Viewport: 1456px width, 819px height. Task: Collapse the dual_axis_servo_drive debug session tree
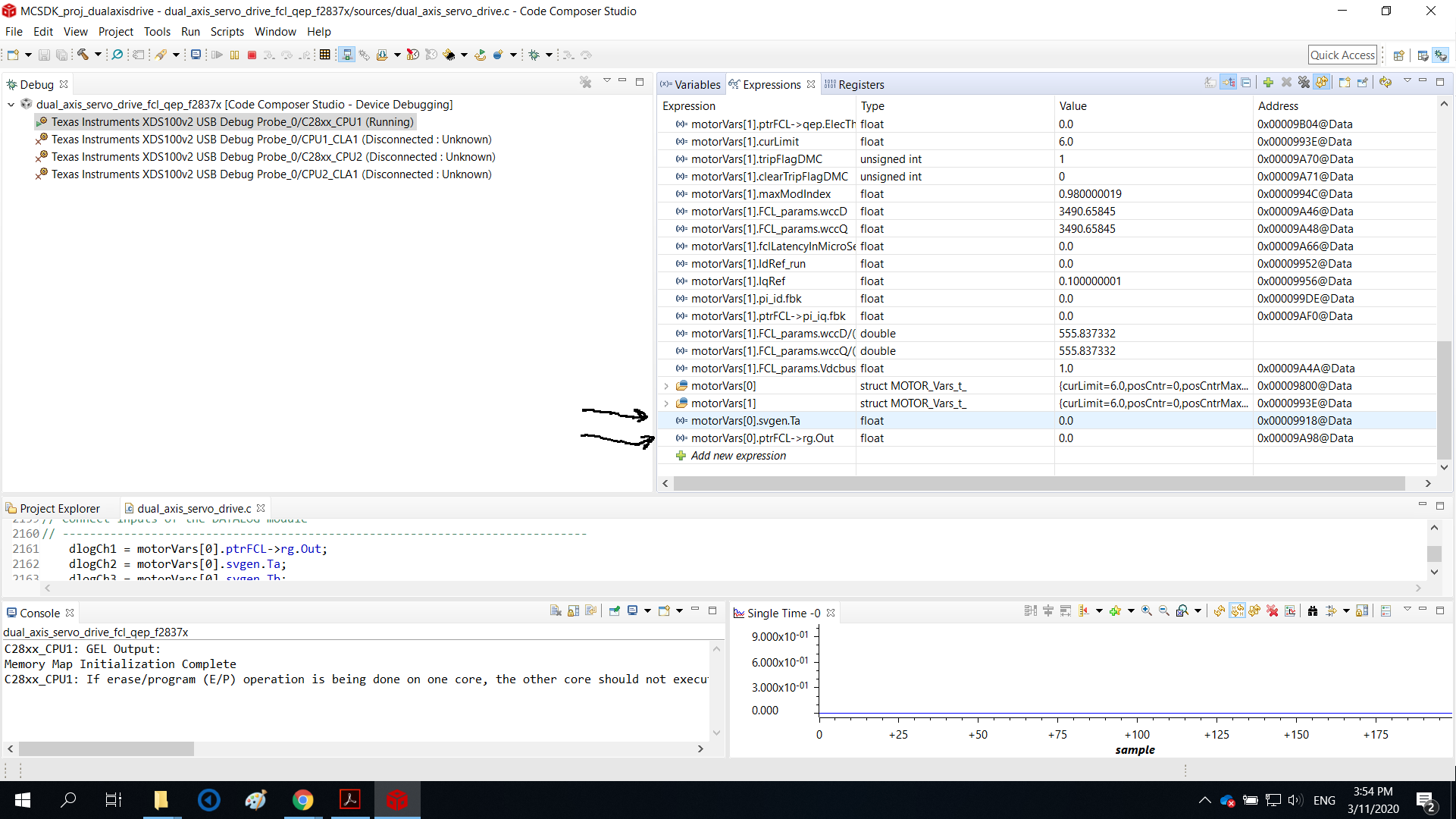(11, 105)
